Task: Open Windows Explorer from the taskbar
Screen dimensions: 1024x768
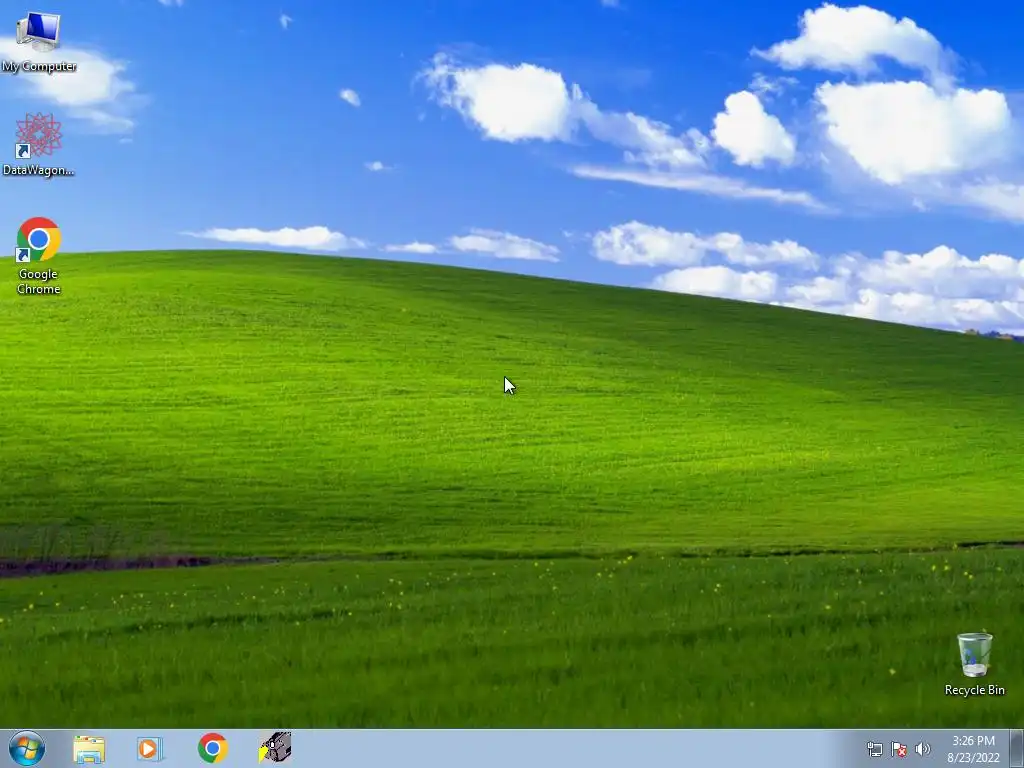Action: click(x=89, y=748)
